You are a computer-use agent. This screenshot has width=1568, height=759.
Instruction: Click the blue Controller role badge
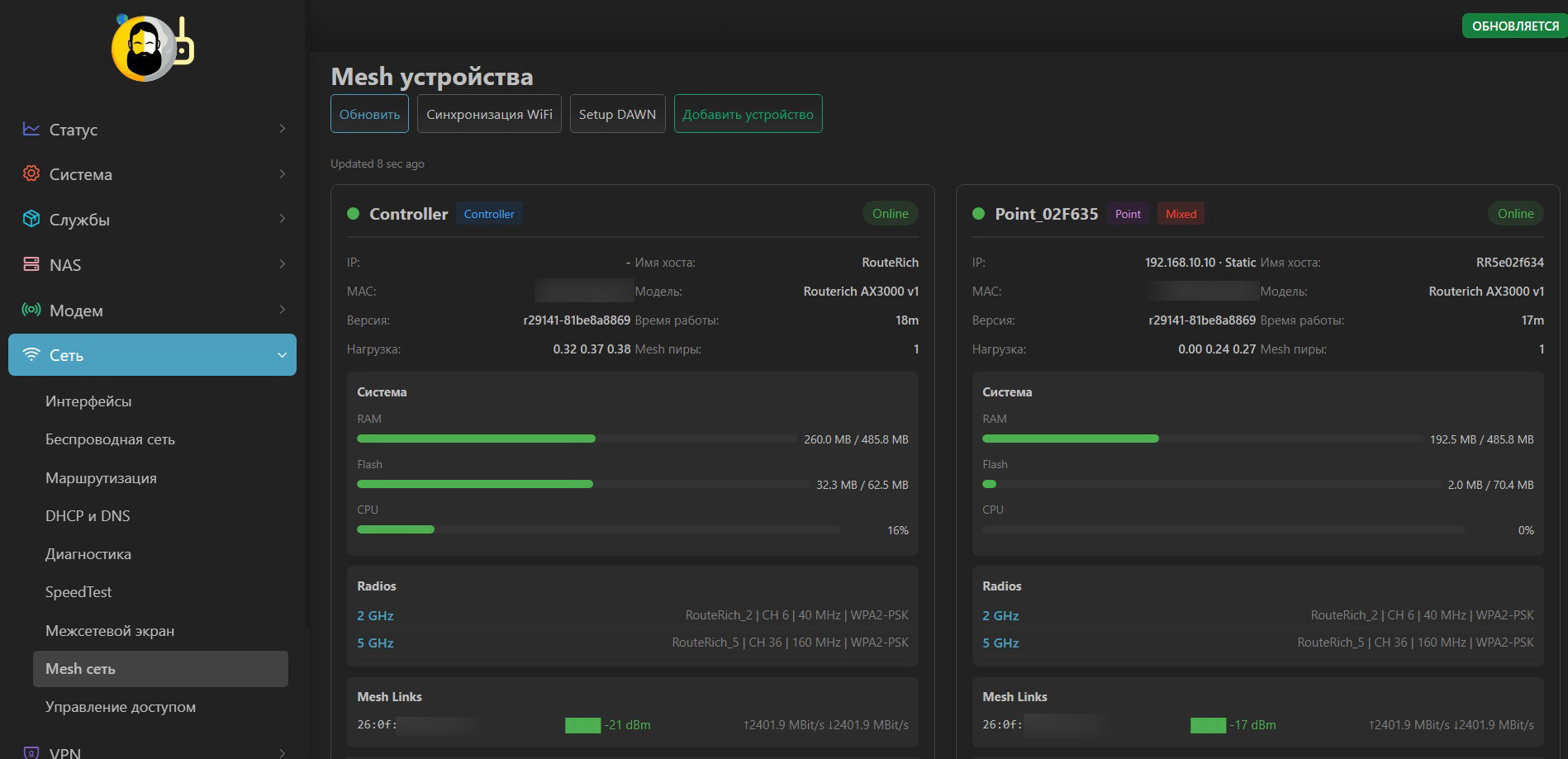pos(489,214)
